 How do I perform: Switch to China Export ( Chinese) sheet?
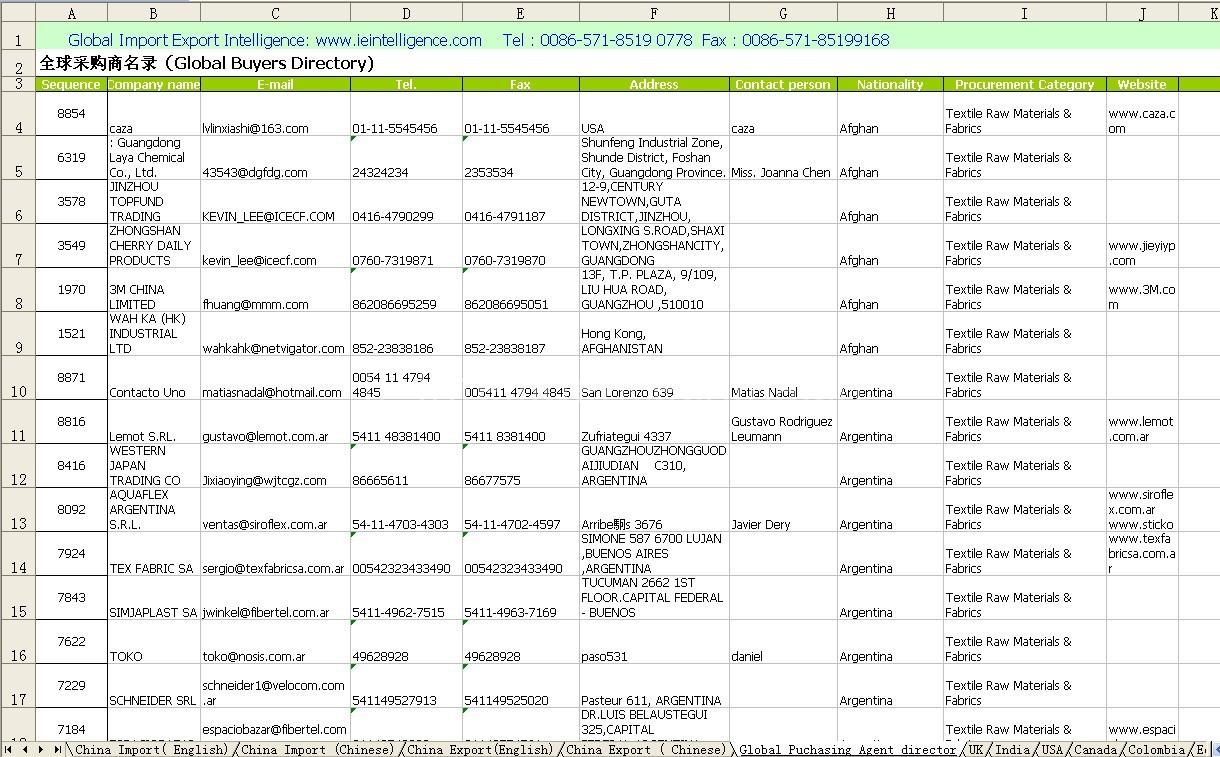(x=645, y=749)
